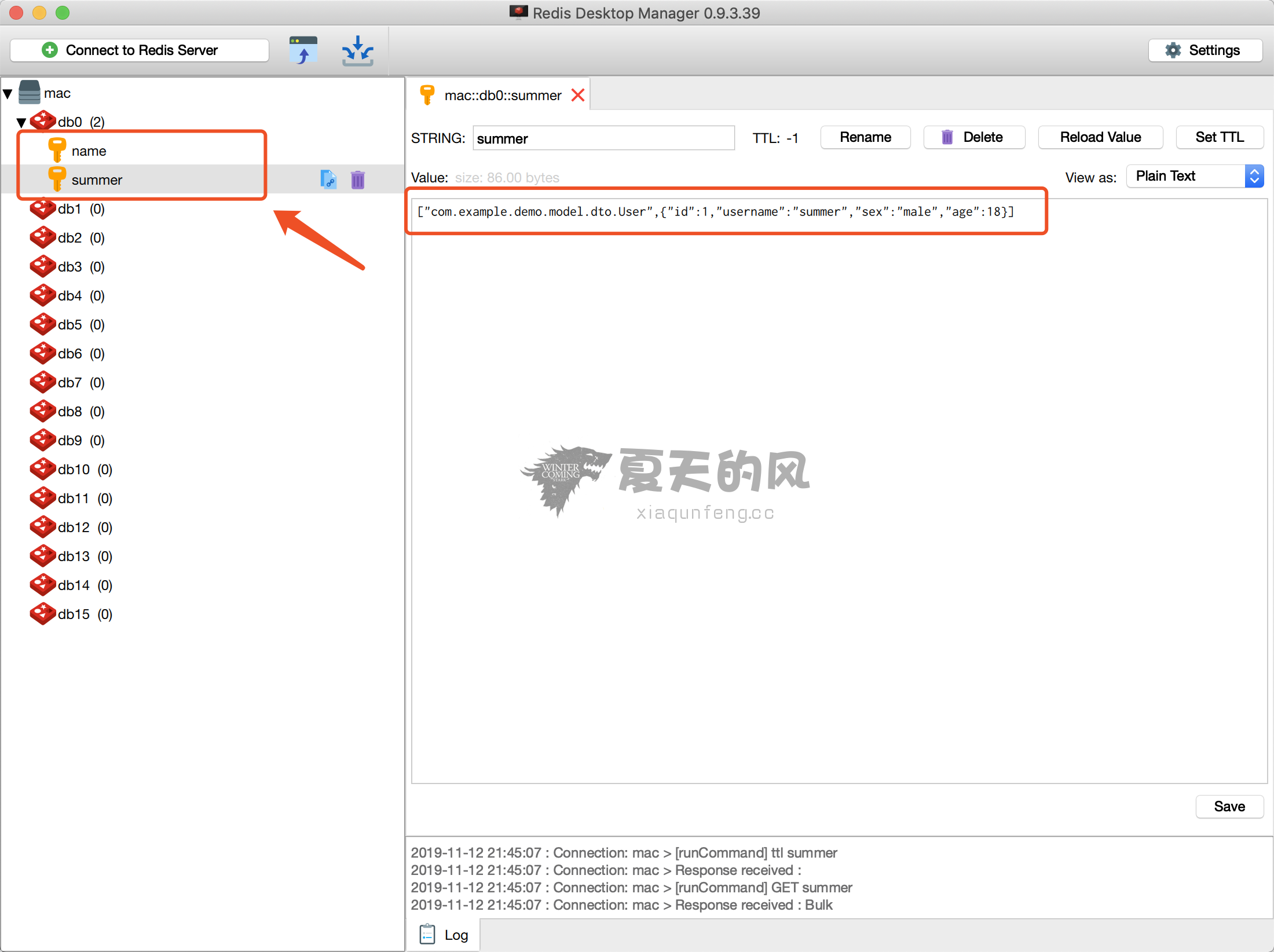Click the ttl summer log line

coord(624,853)
